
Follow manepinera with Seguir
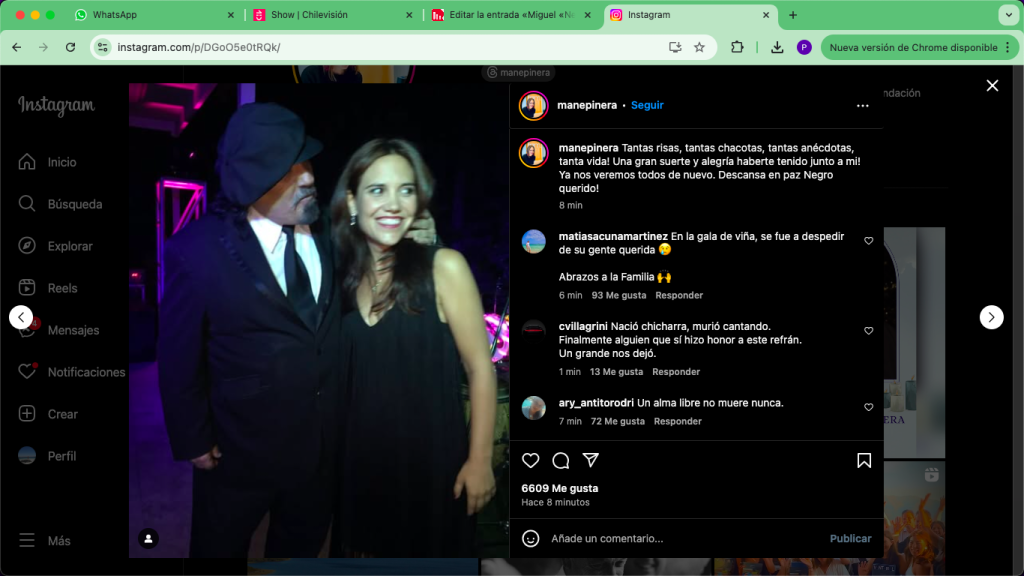click(647, 105)
